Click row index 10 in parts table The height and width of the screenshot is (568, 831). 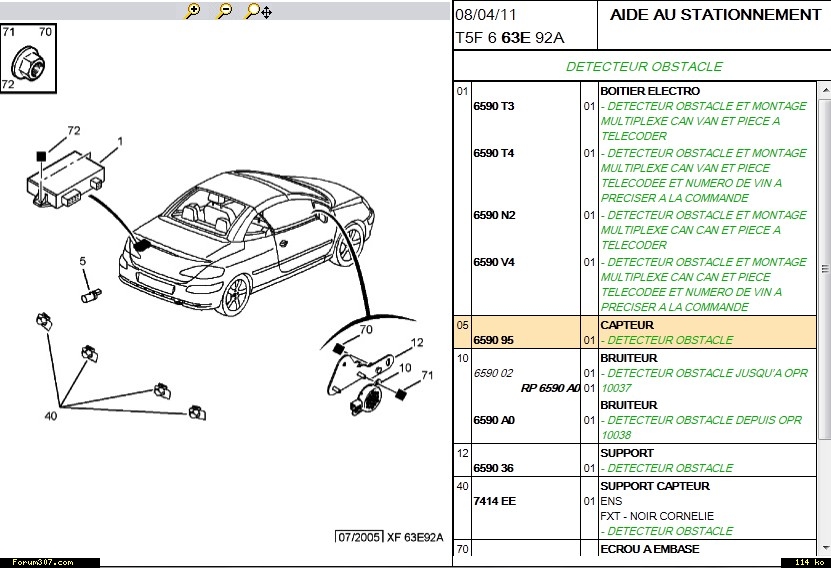coord(462,358)
